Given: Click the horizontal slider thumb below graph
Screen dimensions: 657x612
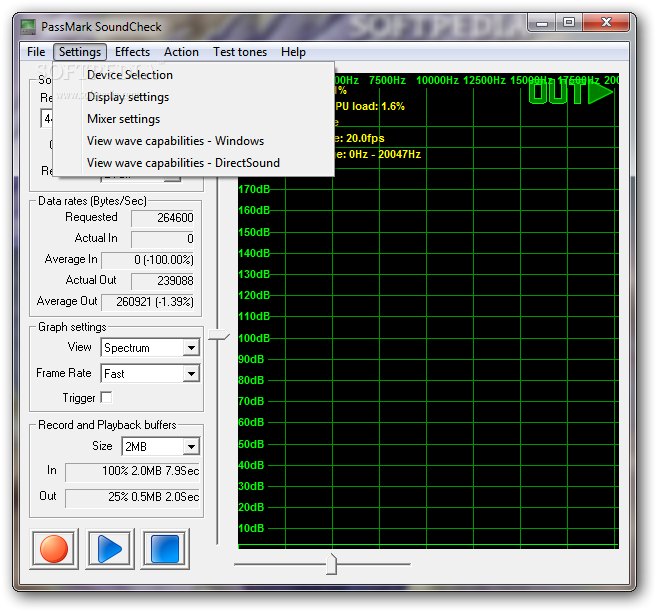Looking at the screenshot, I should point(331,564).
